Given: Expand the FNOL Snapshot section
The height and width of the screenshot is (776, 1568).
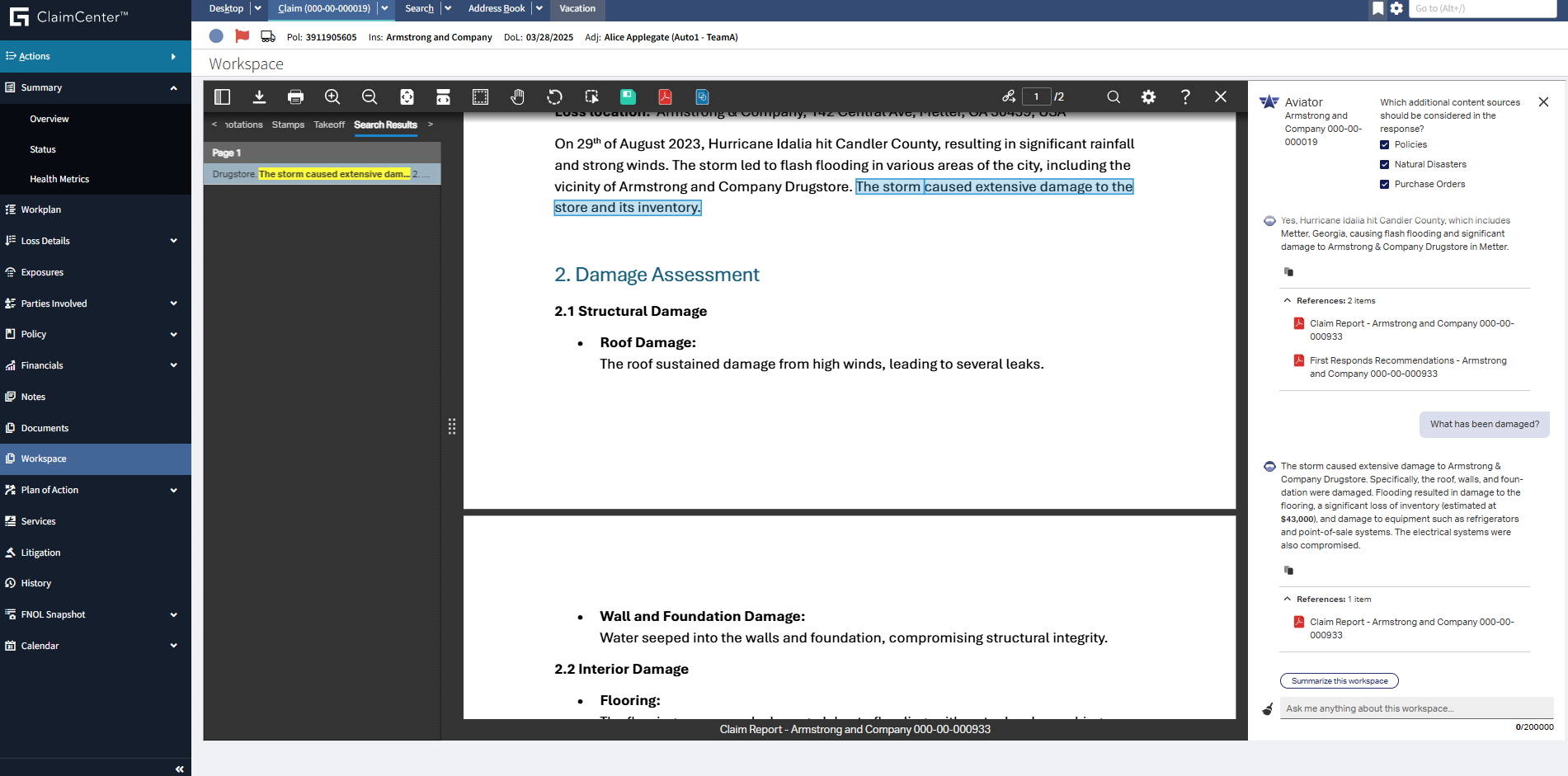Looking at the screenshot, I should [173, 614].
